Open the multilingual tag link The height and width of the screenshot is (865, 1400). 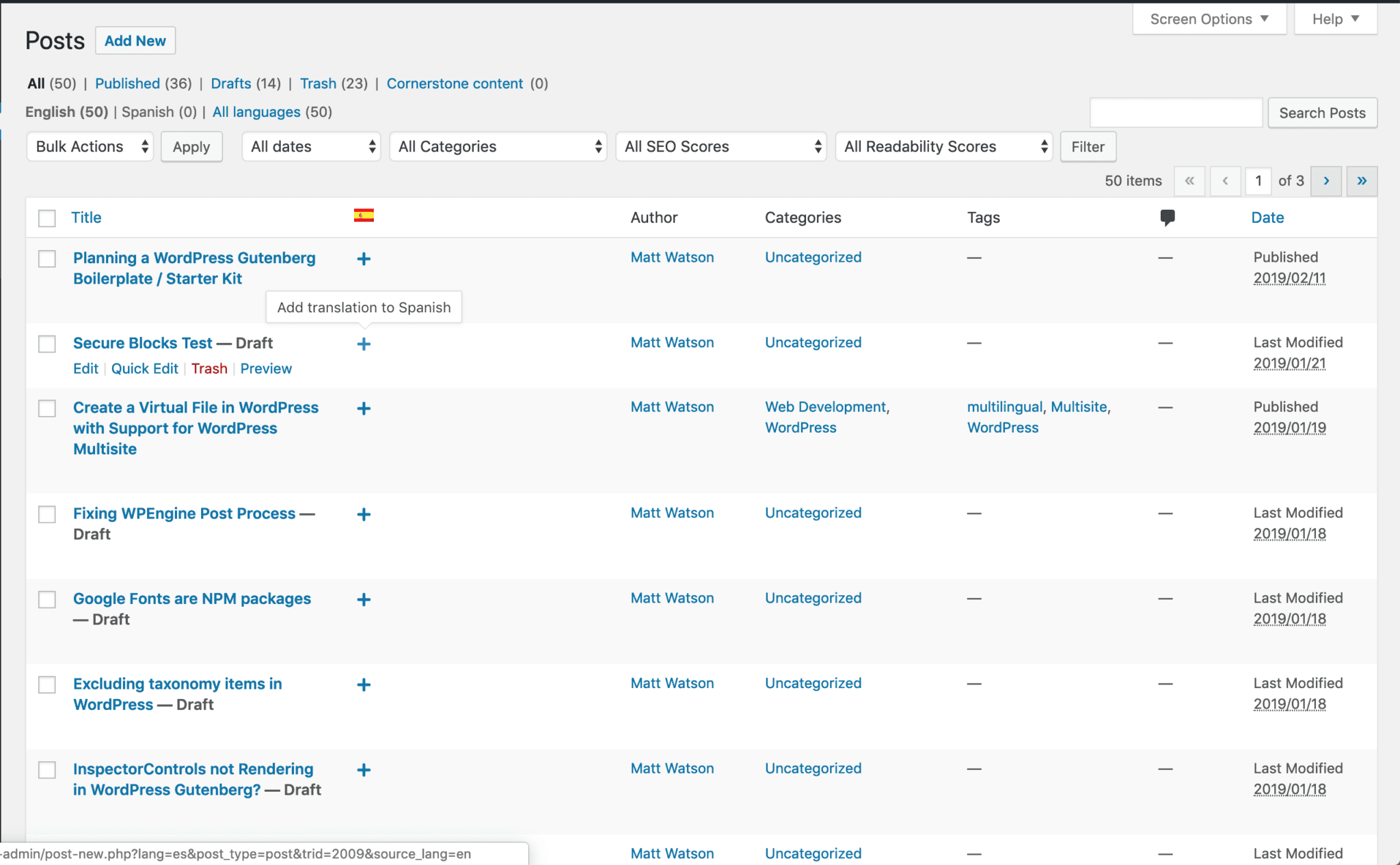pyautogui.click(x=1005, y=407)
